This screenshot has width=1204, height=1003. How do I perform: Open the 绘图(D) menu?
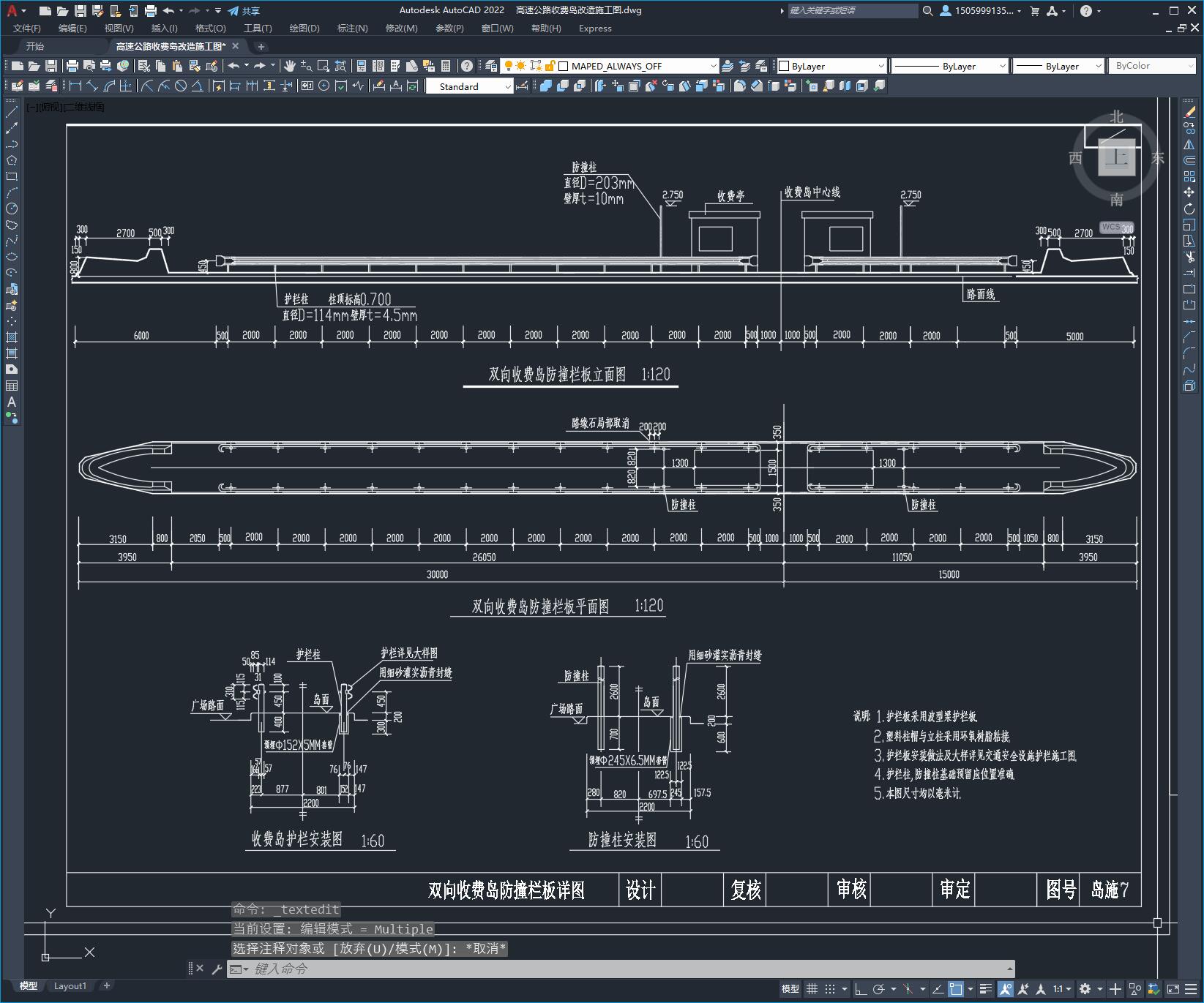304,28
